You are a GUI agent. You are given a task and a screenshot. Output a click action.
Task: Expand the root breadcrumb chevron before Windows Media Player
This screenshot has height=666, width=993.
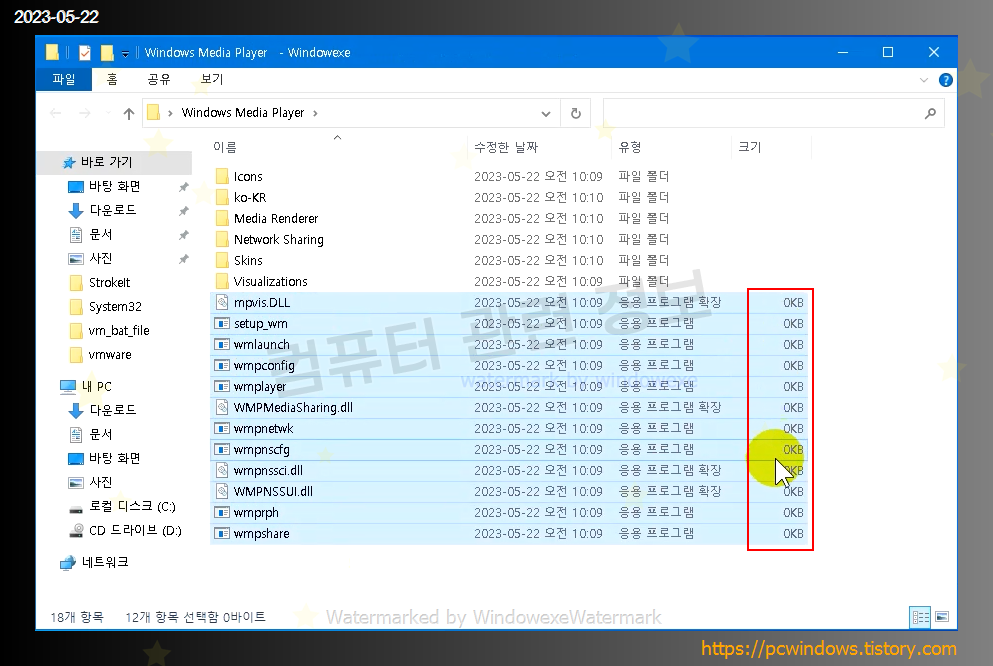tap(170, 113)
